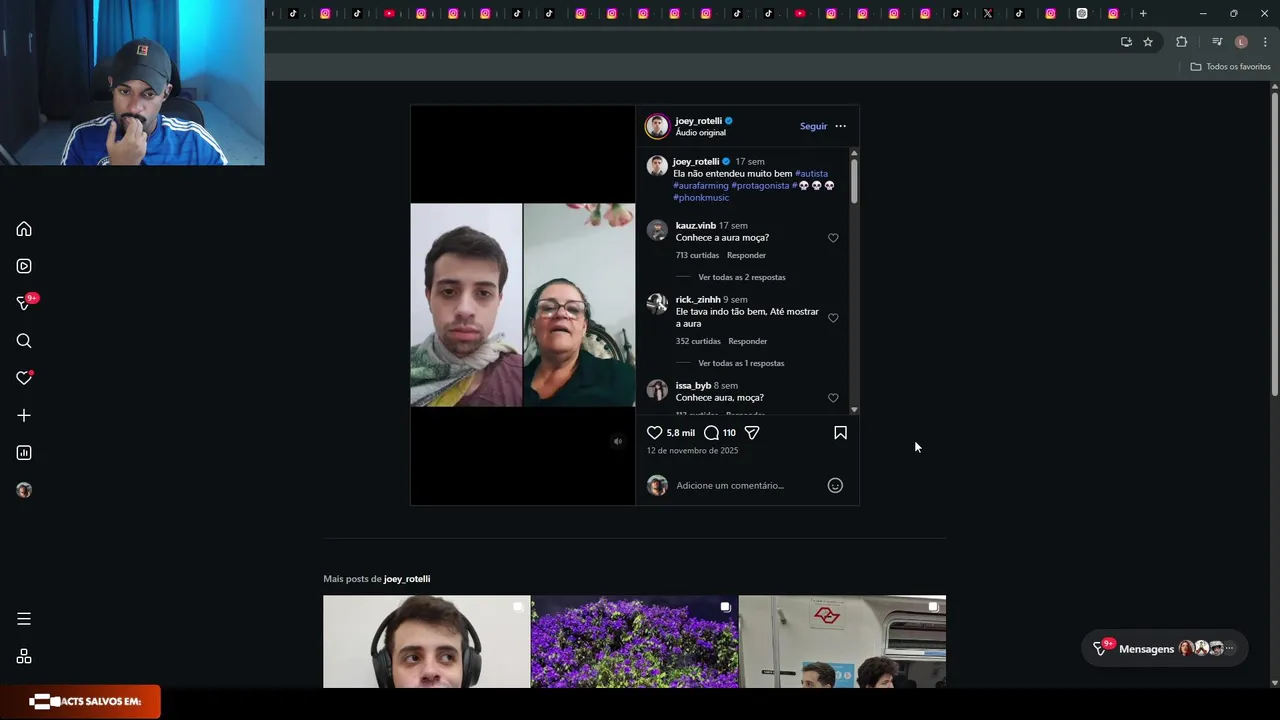Screen dimensions: 1280x720
Task: Open the sidebar hamburger More menu
Action: coord(24,619)
